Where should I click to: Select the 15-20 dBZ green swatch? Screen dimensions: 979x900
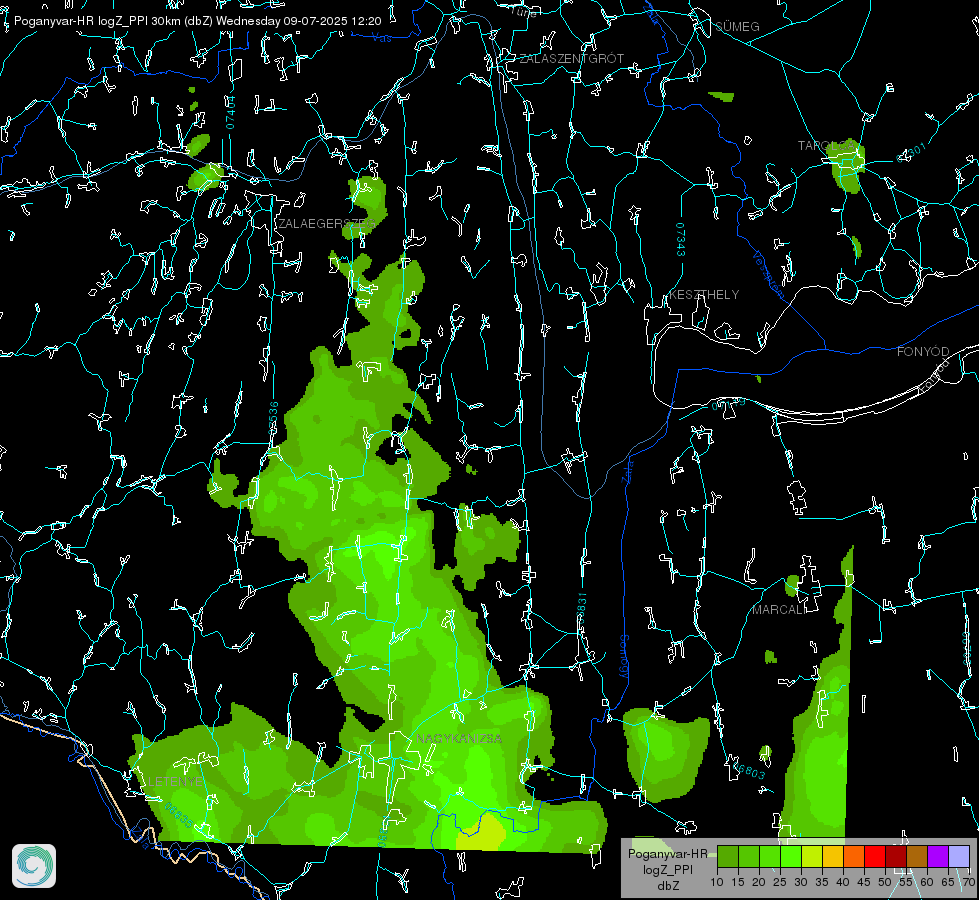[x=749, y=856]
